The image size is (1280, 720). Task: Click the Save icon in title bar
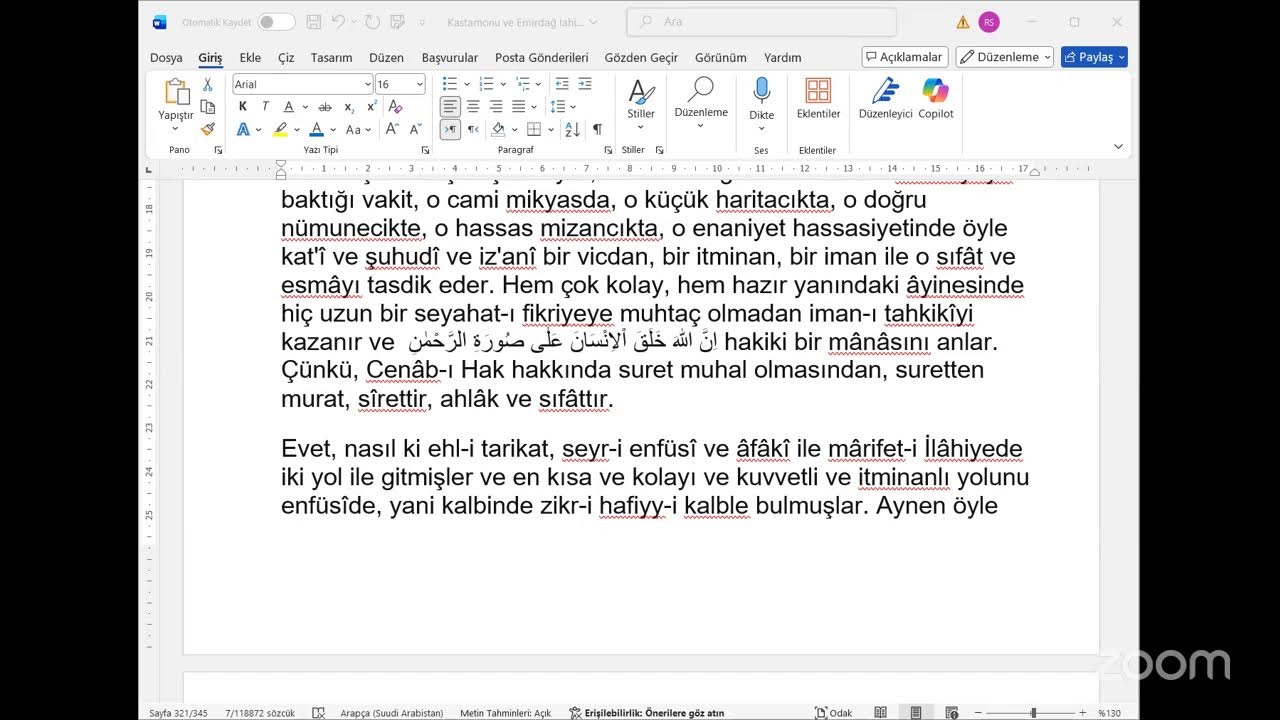tap(314, 22)
